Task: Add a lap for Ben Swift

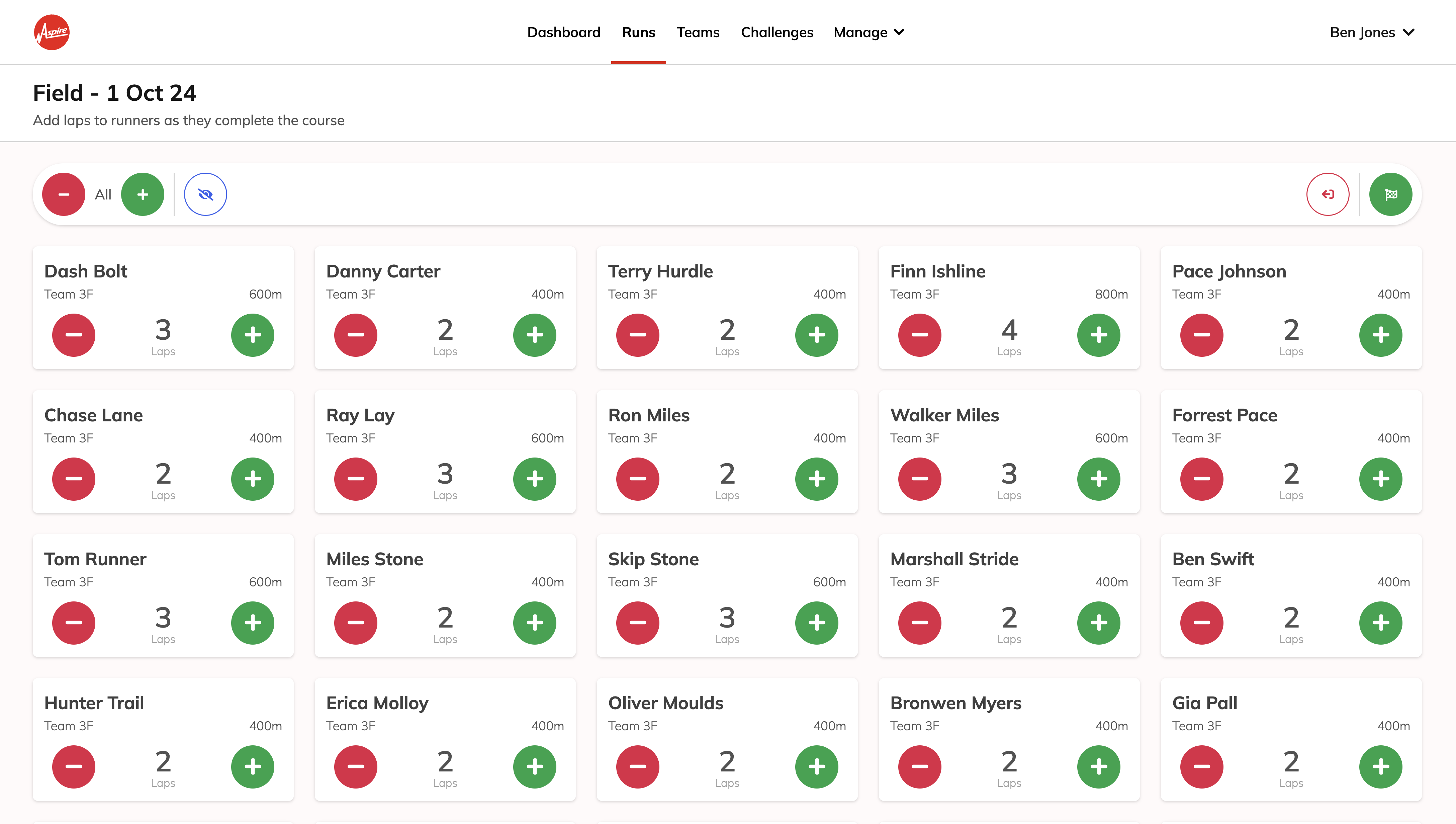Action: point(1381,623)
